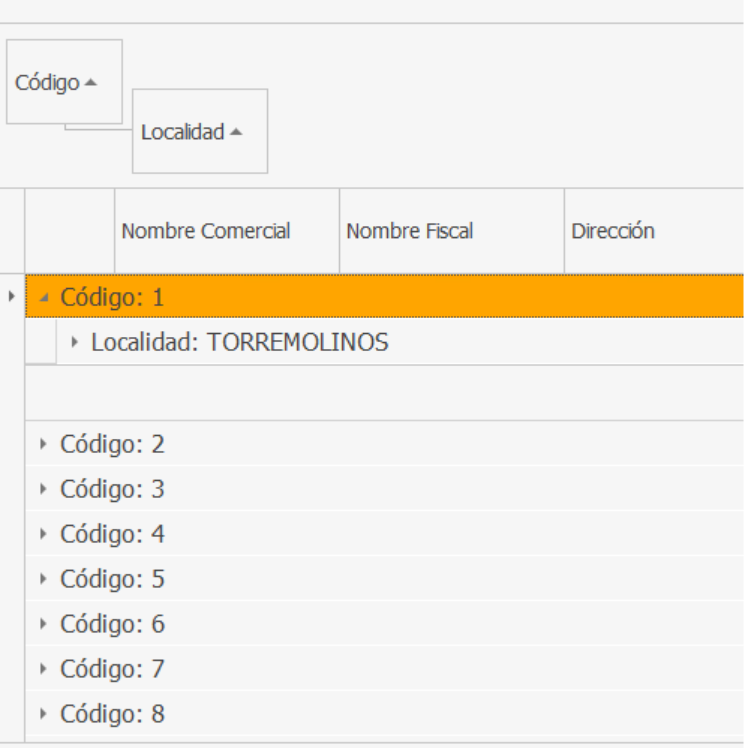Toggle sort arrow on Código group chip
The width and height of the screenshot is (744, 748).
pyautogui.click(x=91, y=83)
